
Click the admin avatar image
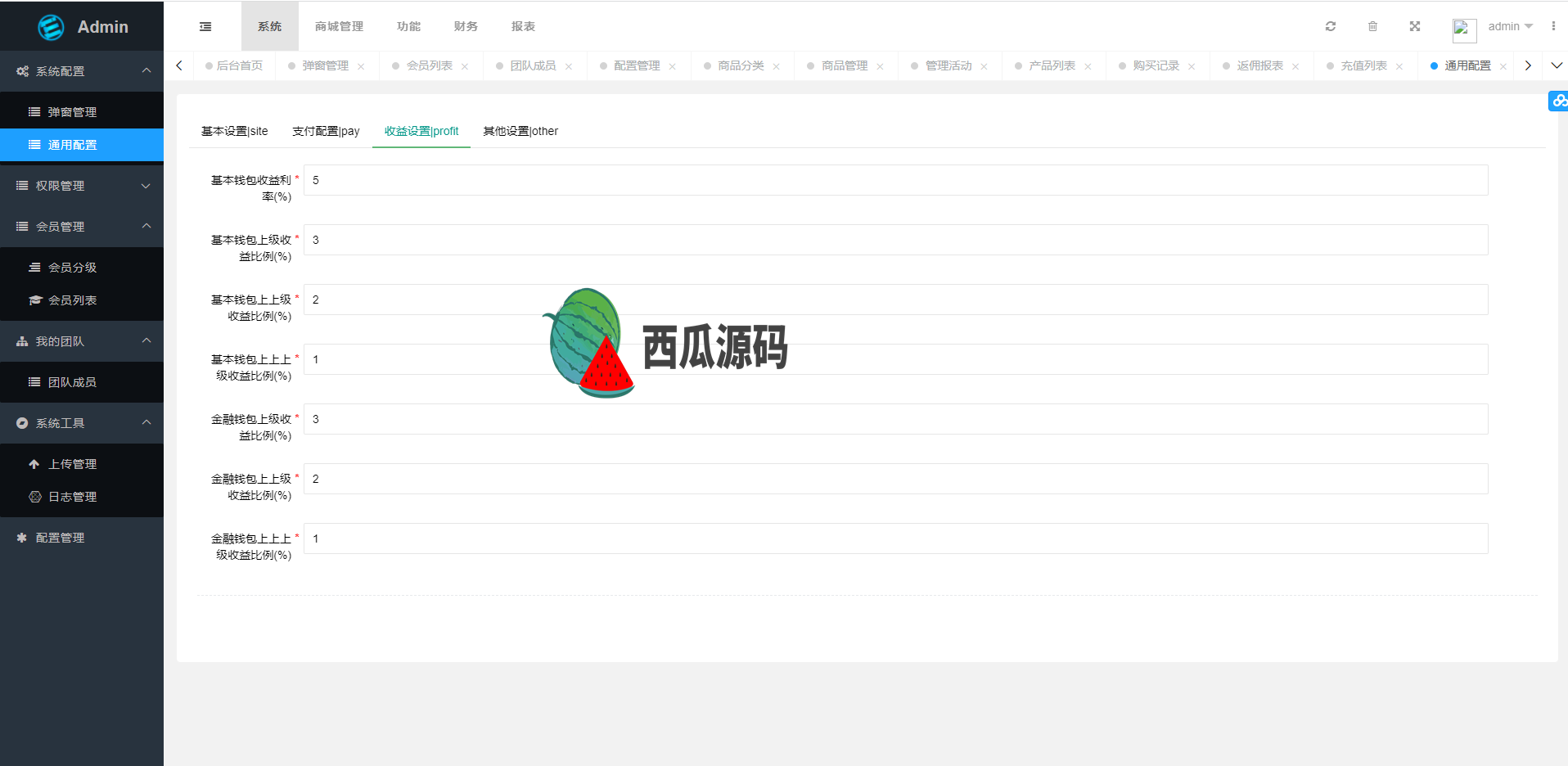(1464, 29)
